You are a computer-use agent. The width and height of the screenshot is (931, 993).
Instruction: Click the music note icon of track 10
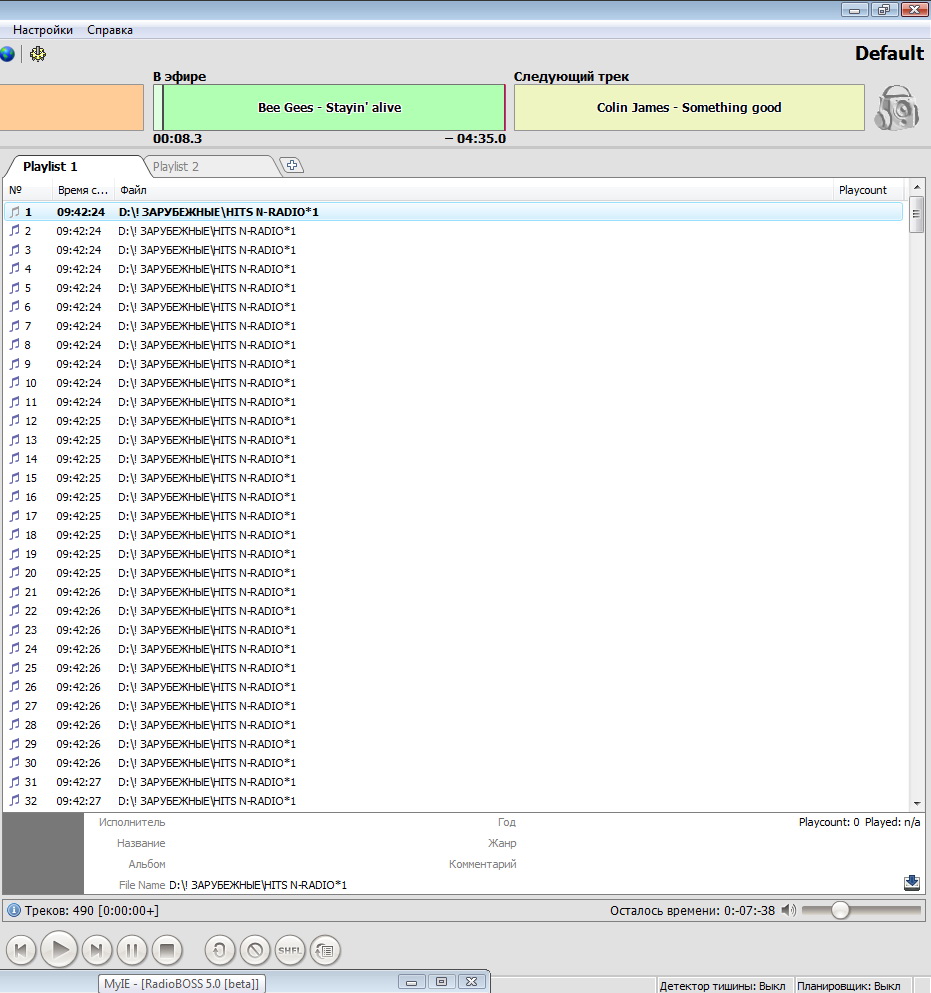pos(15,383)
